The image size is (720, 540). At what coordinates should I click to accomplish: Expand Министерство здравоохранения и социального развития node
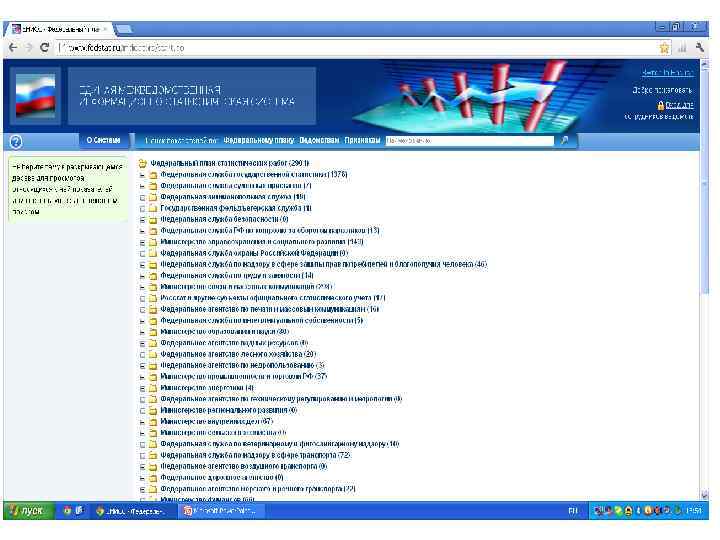click(142, 242)
